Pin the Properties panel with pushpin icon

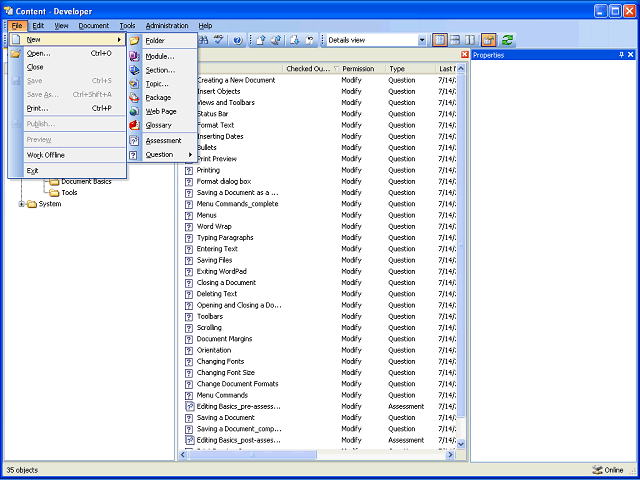[621, 55]
